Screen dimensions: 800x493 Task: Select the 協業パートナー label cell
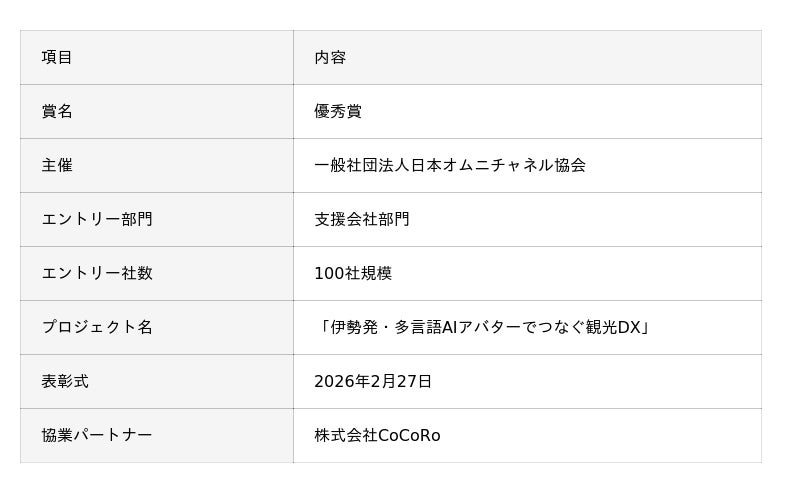[97, 436]
